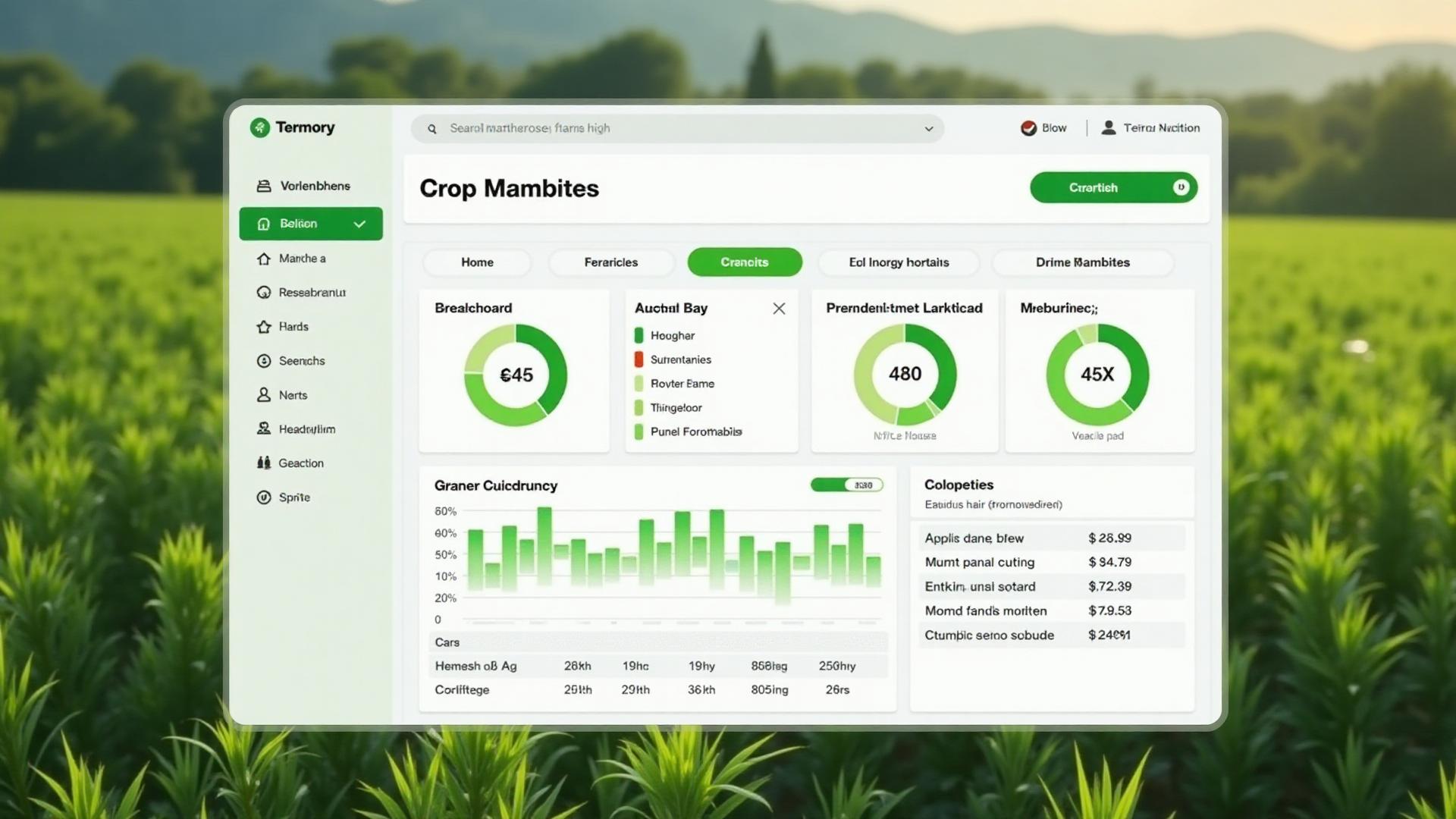
Task: Toggle the Graner Cuicdruncy chart switch
Action: pyautogui.click(x=846, y=485)
